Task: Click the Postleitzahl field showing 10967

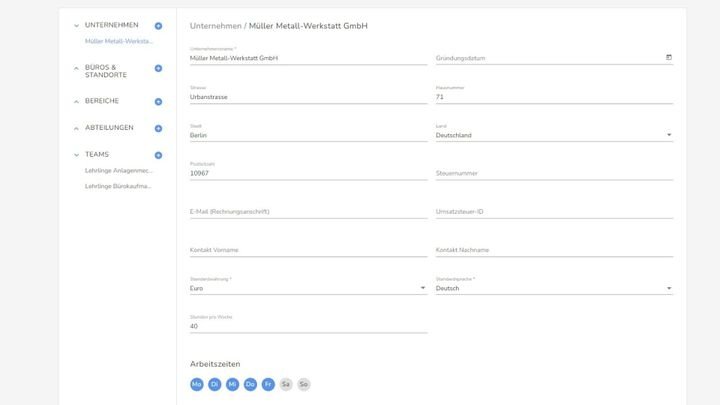Action: click(x=309, y=173)
